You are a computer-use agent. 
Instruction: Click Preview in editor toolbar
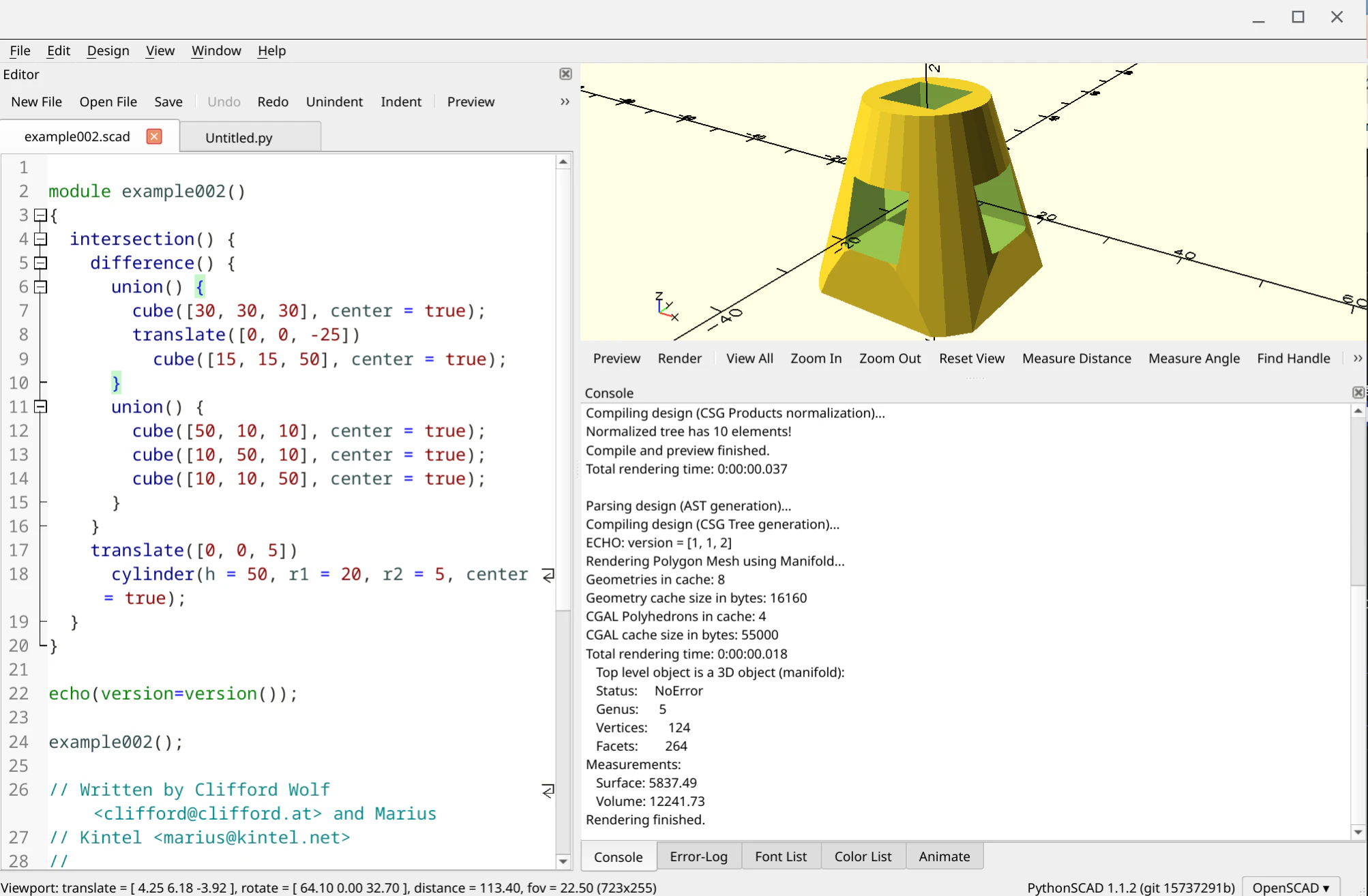471,102
